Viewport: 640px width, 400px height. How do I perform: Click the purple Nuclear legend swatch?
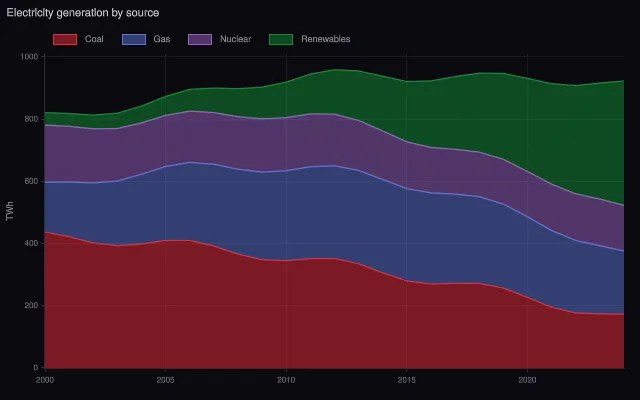[200, 39]
